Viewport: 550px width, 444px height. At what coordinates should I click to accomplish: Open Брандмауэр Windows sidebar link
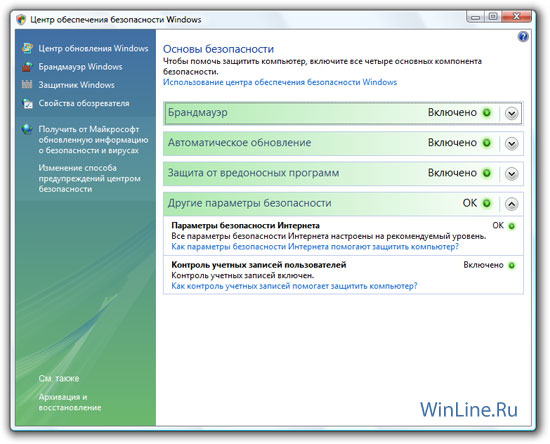[80, 67]
